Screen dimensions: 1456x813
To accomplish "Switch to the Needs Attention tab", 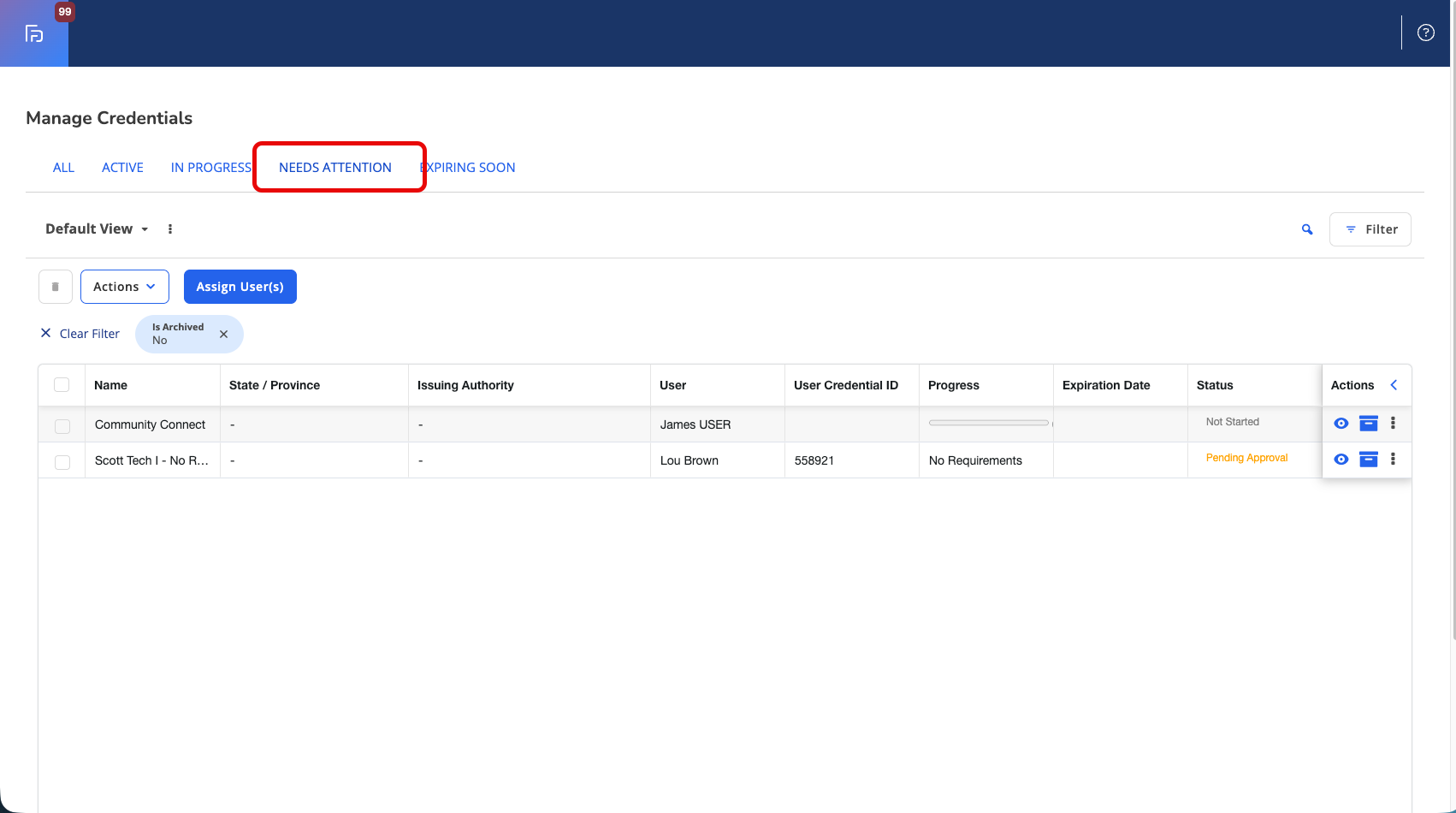I will (x=335, y=168).
